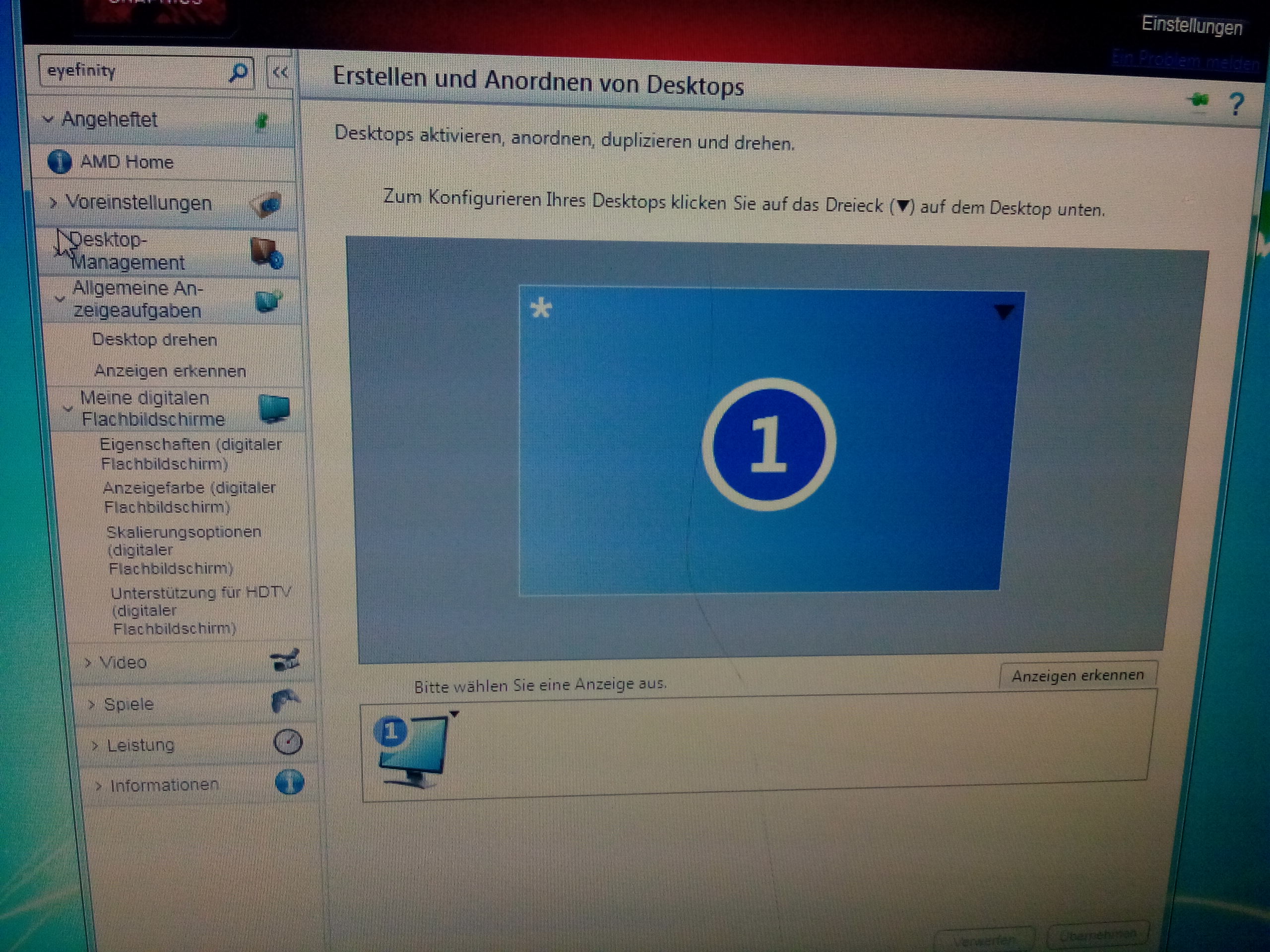Click the search magnifier icon
The width and height of the screenshot is (1270, 952).
point(238,73)
